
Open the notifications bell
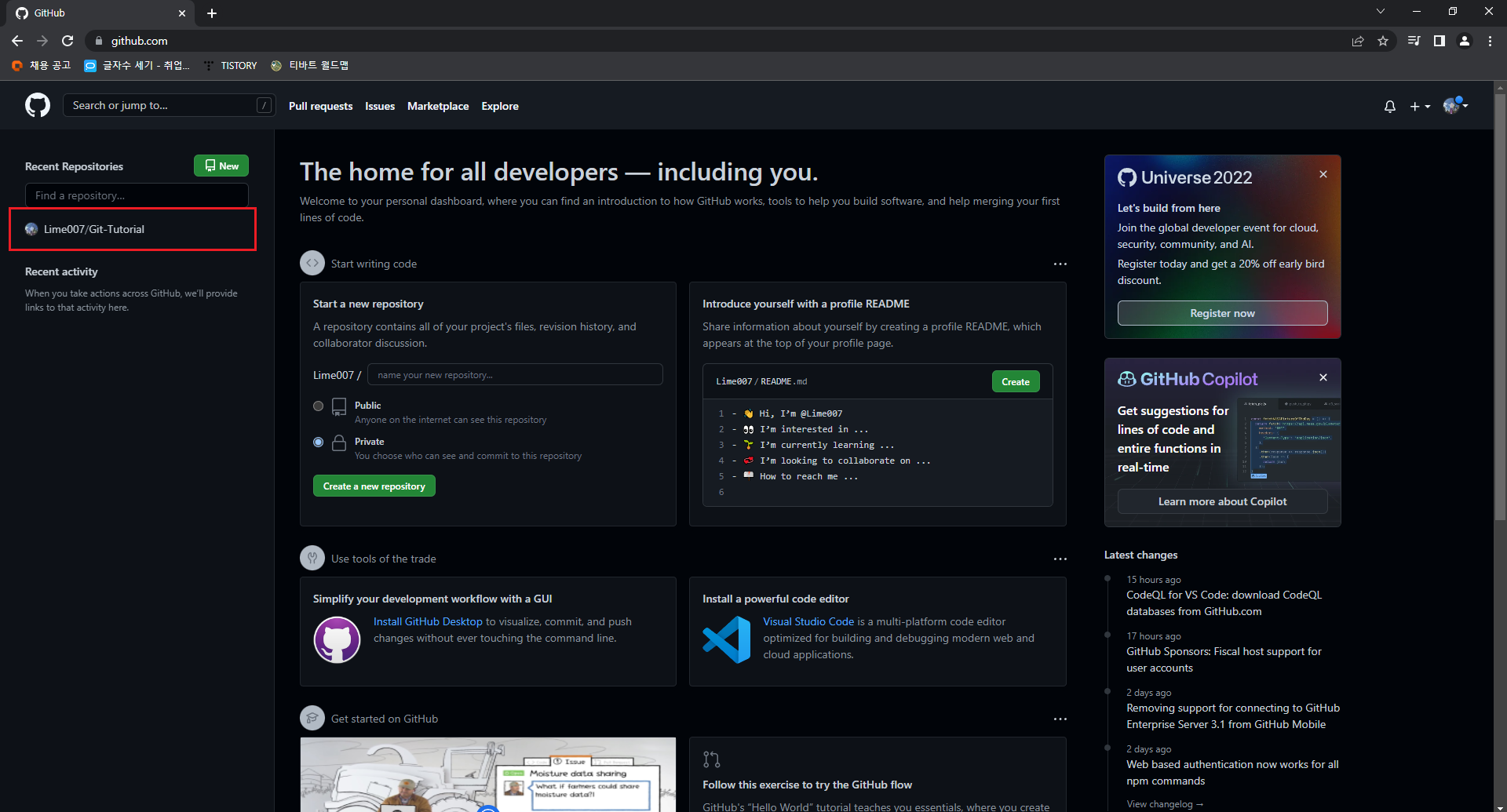click(1389, 106)
